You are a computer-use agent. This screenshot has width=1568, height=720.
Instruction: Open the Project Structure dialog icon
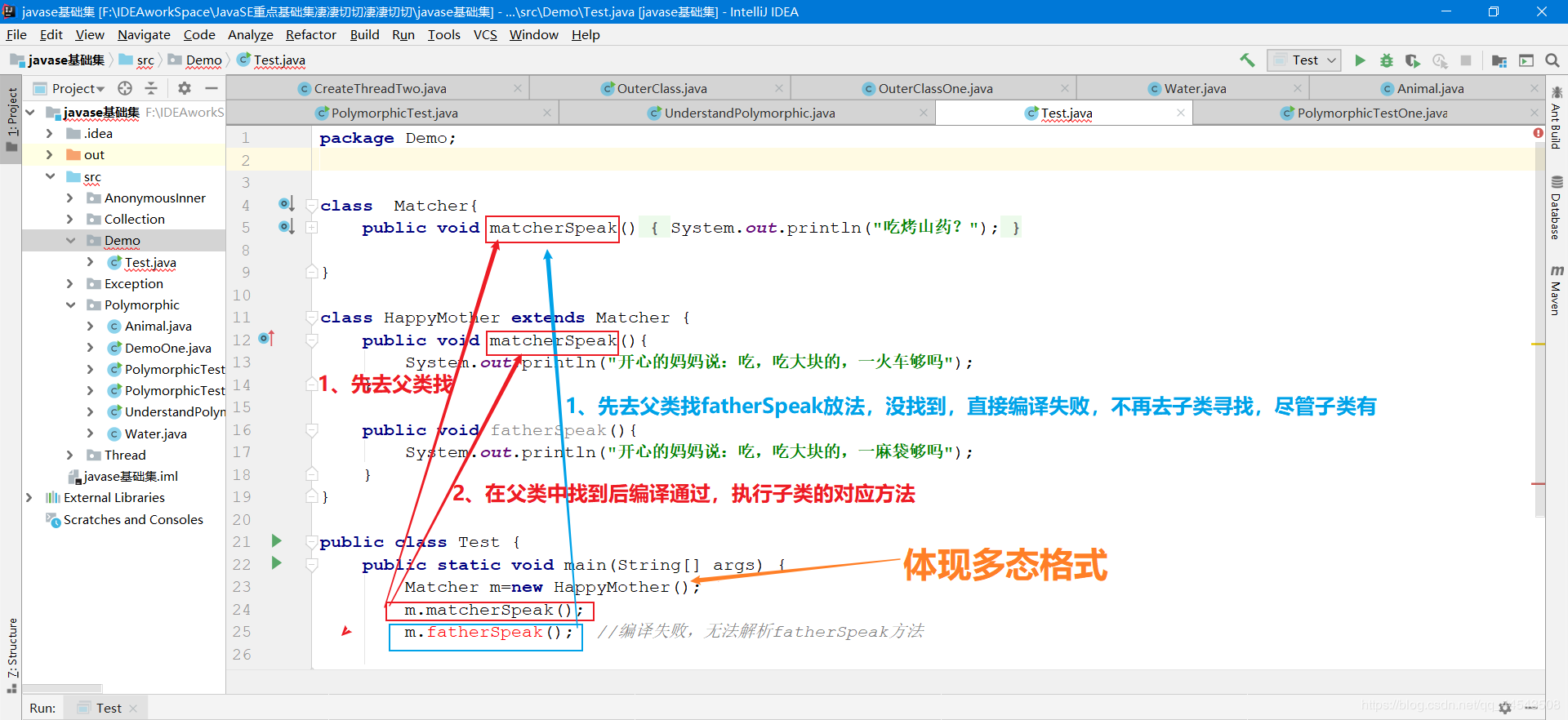(1499, 60)
